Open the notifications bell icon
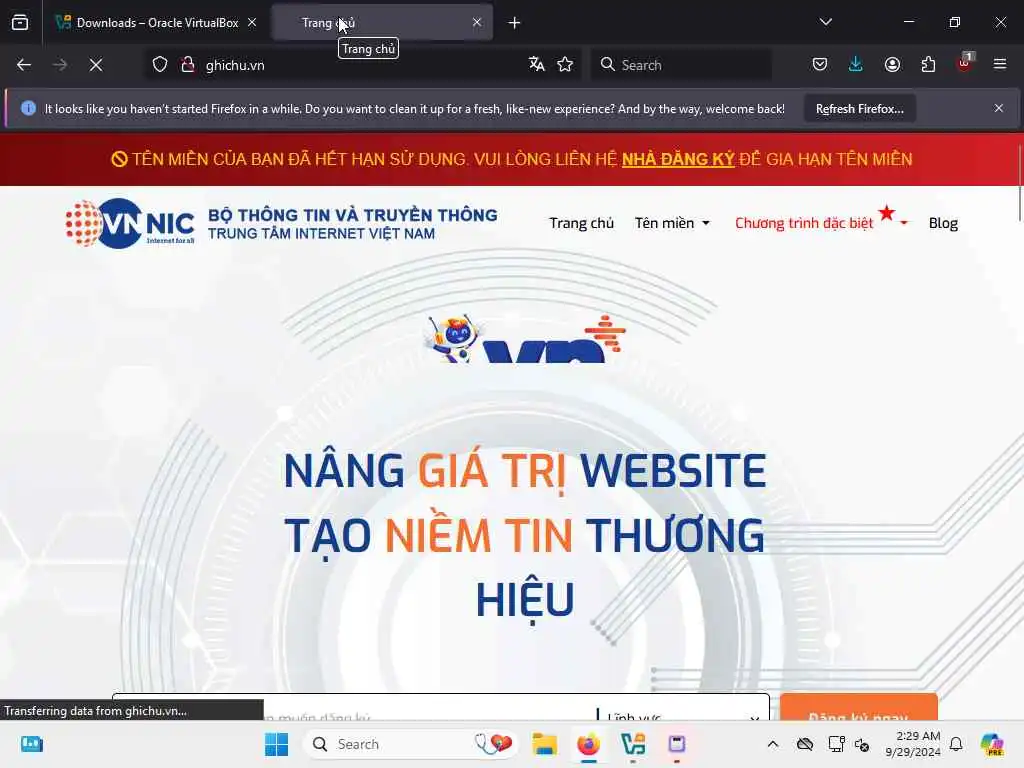This screenshot has width=1024, height=768. pos(956,744)
